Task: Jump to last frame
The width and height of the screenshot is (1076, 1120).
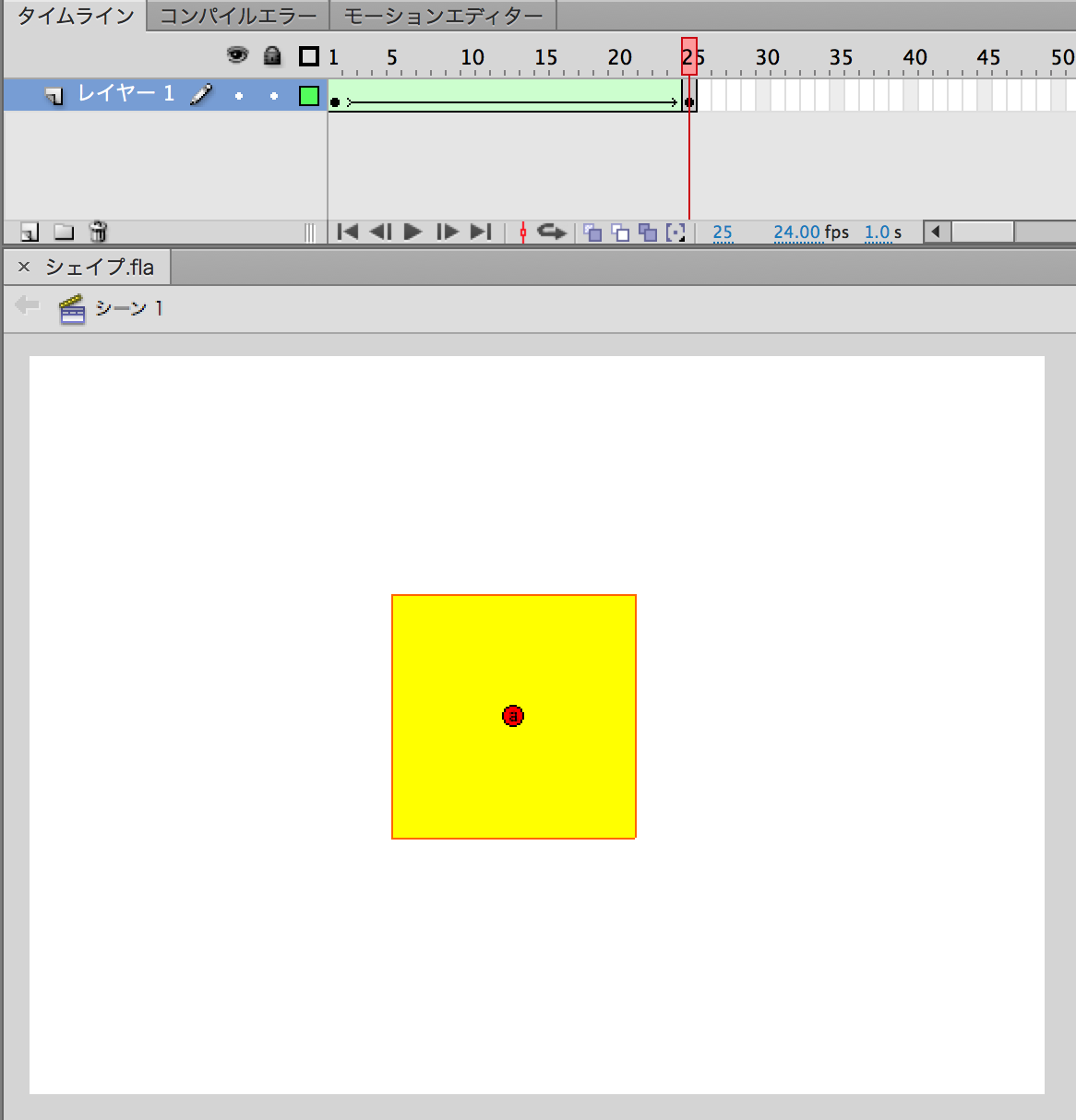Action: click(x=481, y=232)
